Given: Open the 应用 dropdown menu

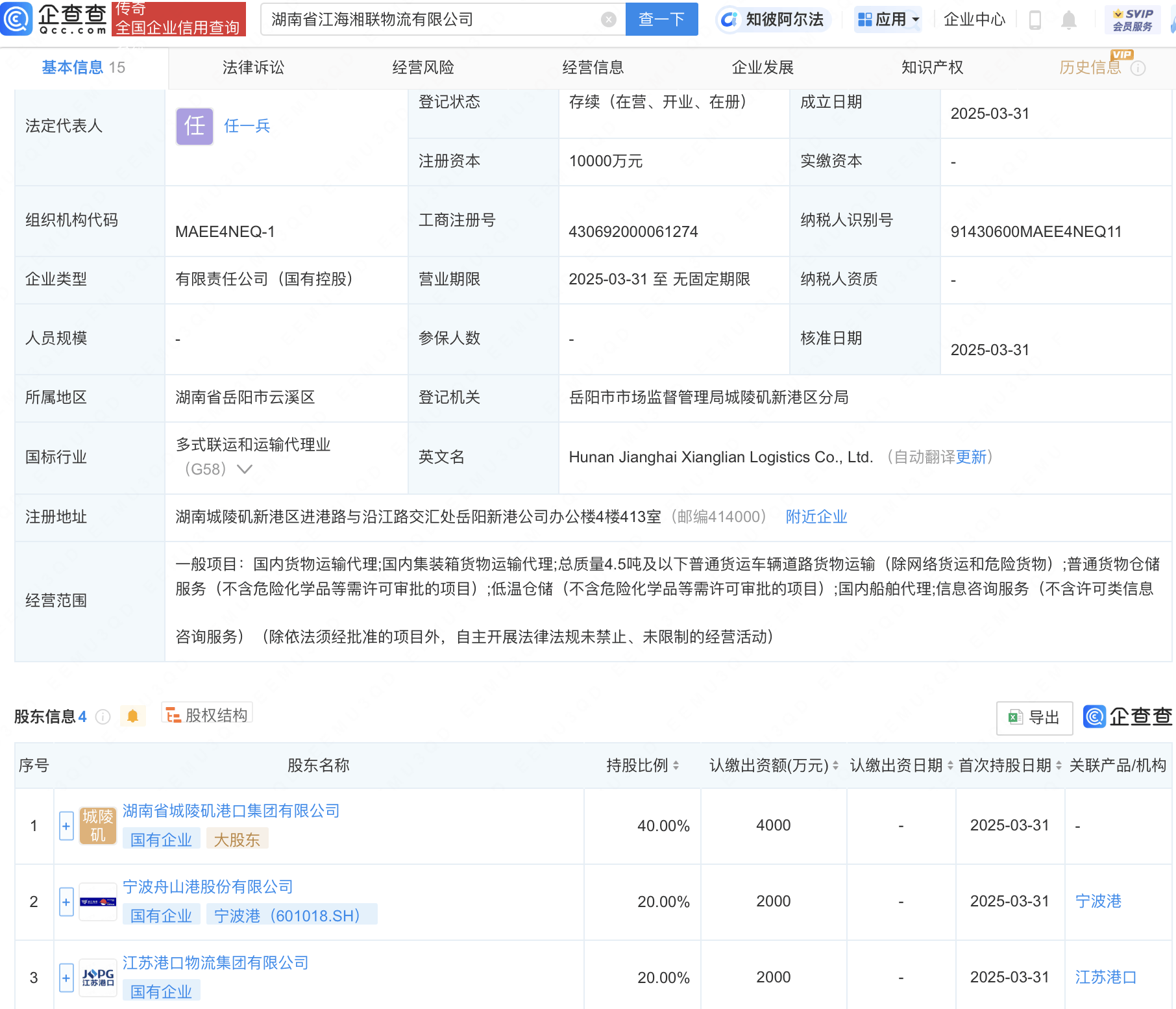Looking at the screenshot, I should click(888, 19).
